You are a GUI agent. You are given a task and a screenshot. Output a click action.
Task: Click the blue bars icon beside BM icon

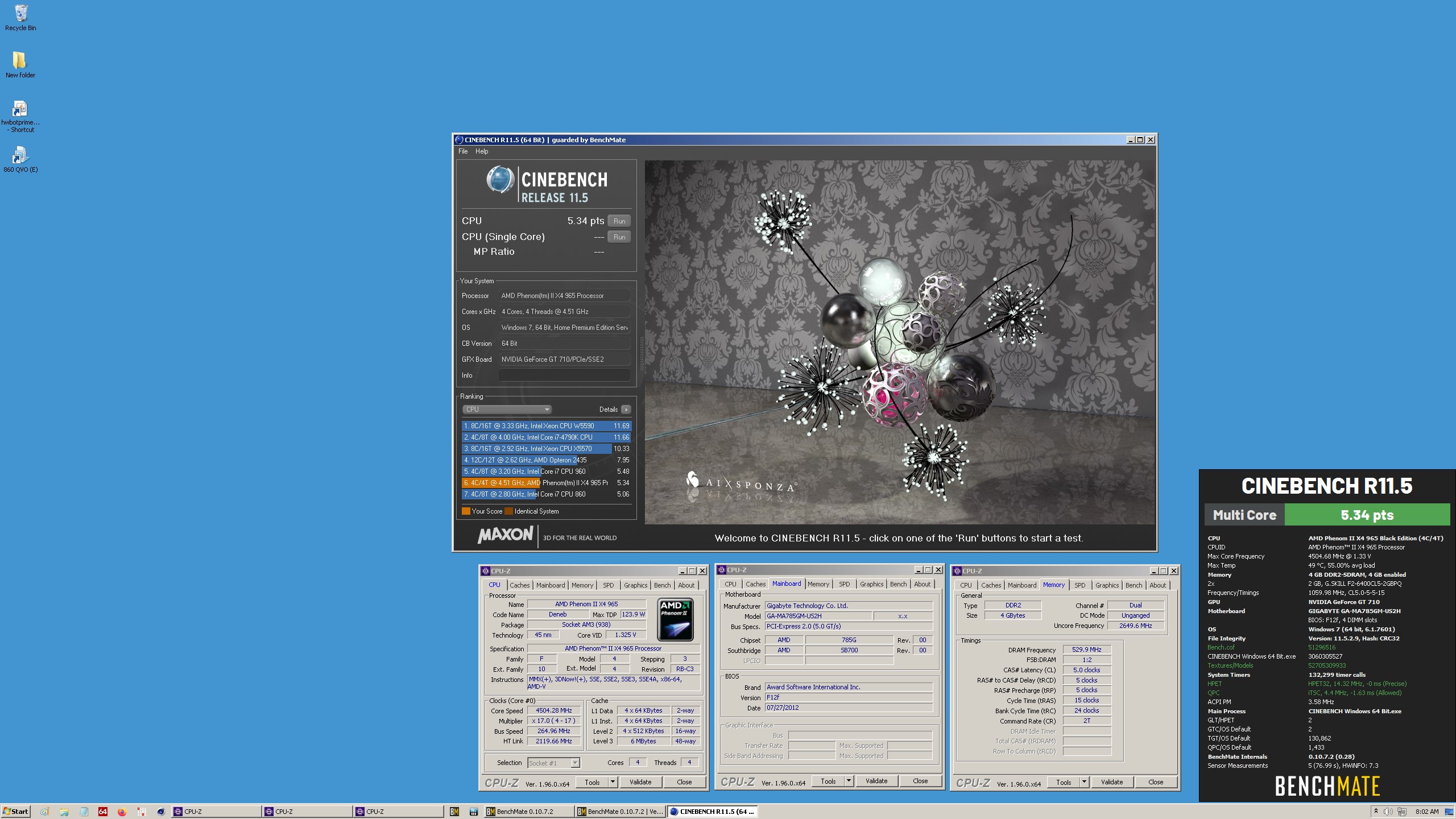473,812
